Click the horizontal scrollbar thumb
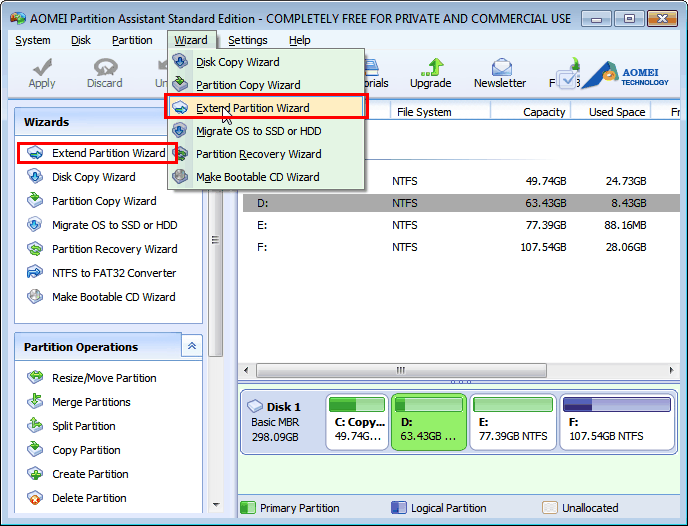 (401, 370)
